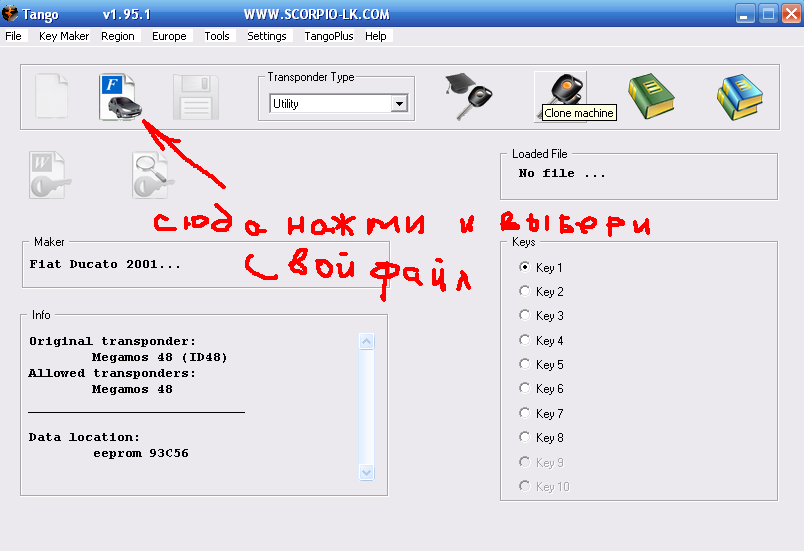Viewport: 804px width, 551px height.
Task: Select the Key 4 radio button
Action: click(524, 340)
